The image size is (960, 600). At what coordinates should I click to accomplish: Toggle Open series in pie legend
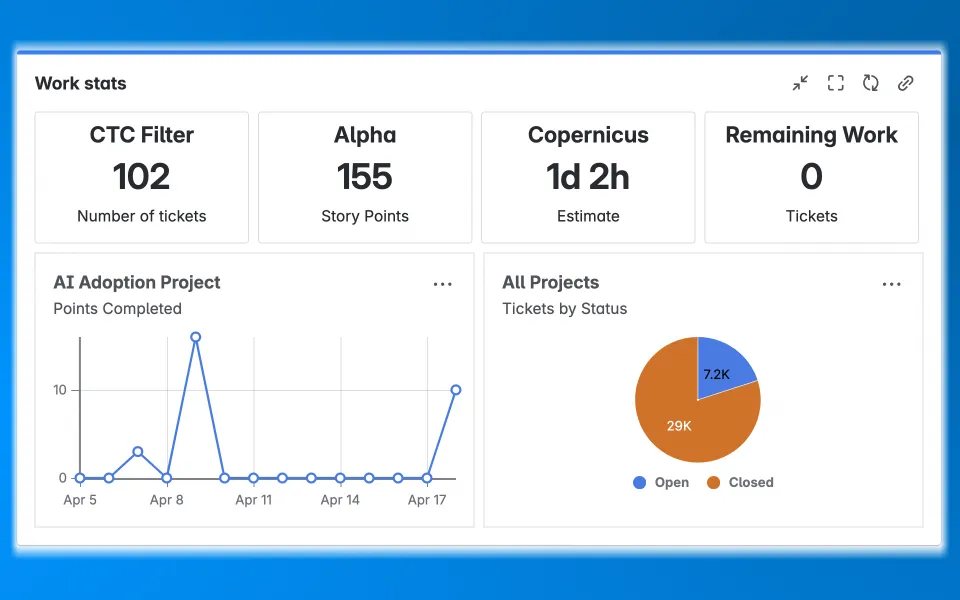[x=661, y=482]
